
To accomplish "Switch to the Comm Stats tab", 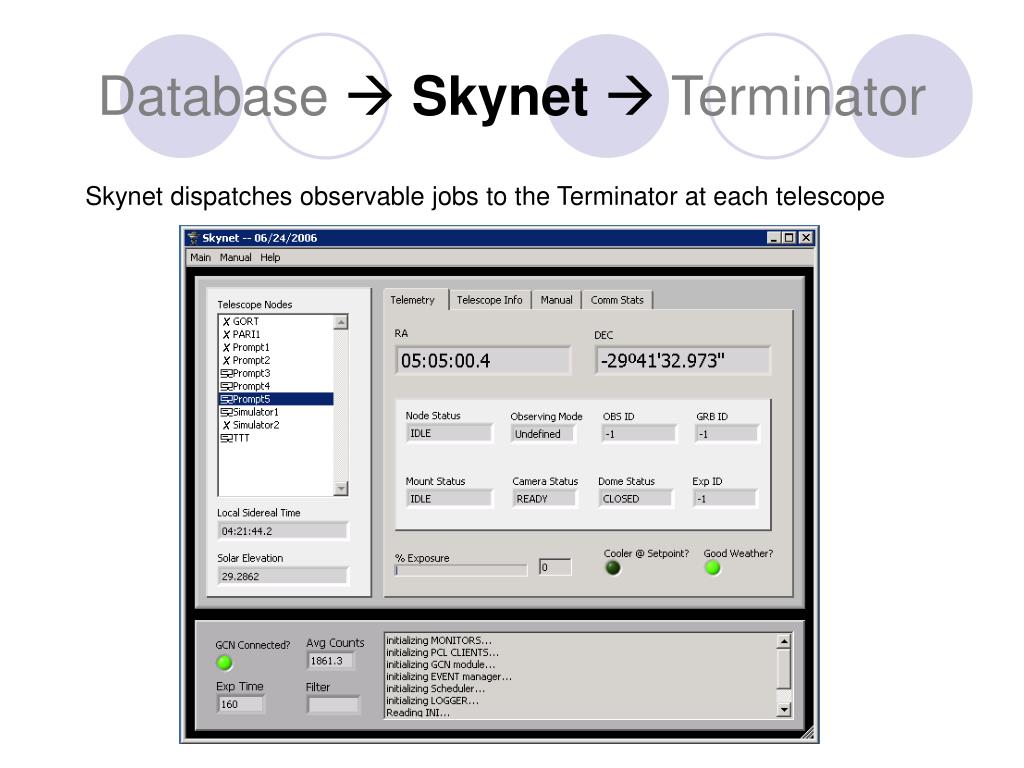I will click(x=617, y=300).
